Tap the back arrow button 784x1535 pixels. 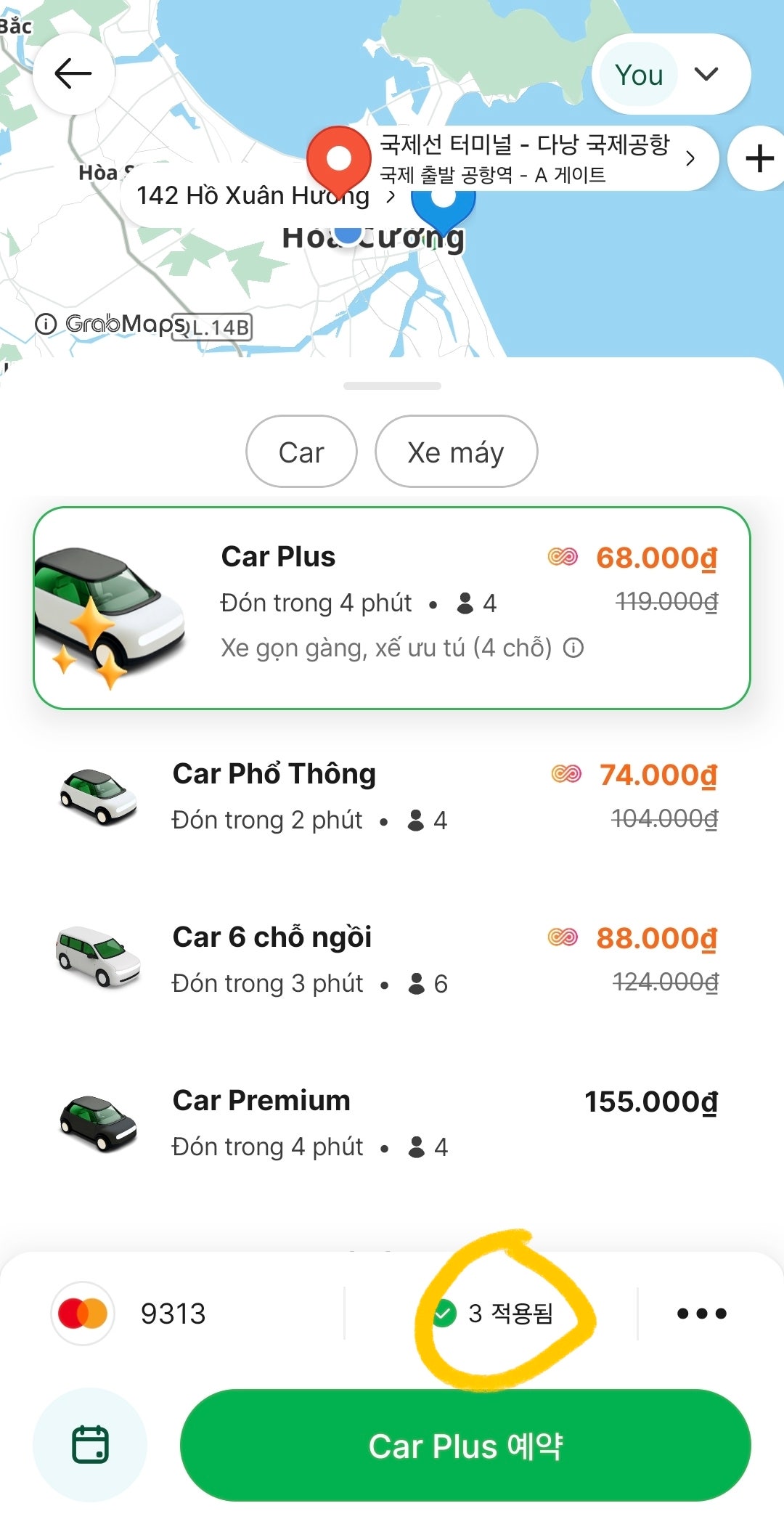(x=73, y=73)
